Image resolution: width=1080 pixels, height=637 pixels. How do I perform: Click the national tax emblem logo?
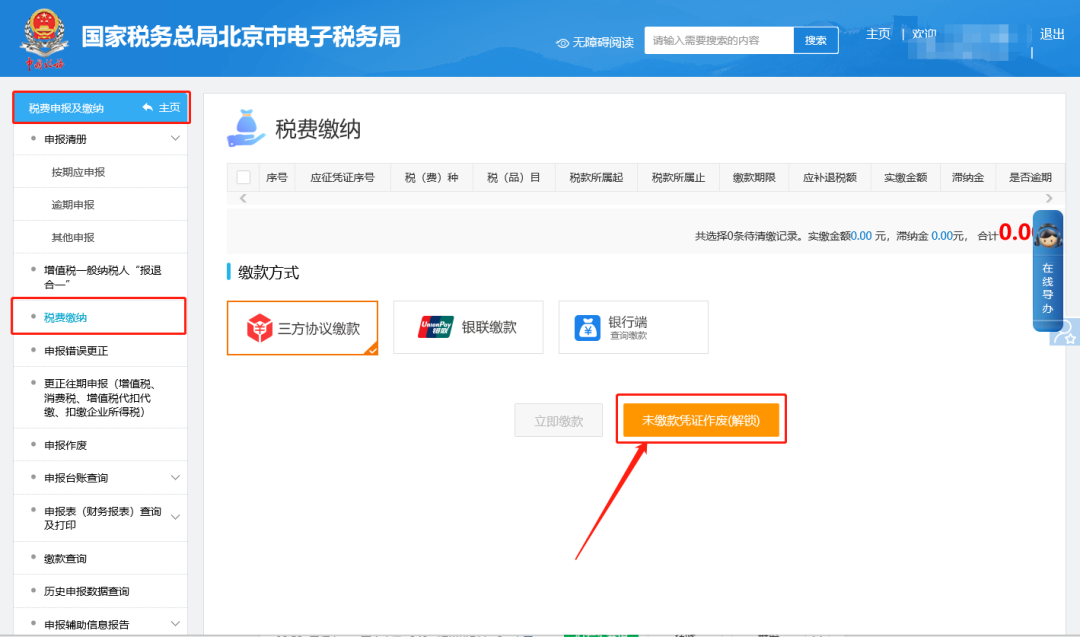[44, 38]
